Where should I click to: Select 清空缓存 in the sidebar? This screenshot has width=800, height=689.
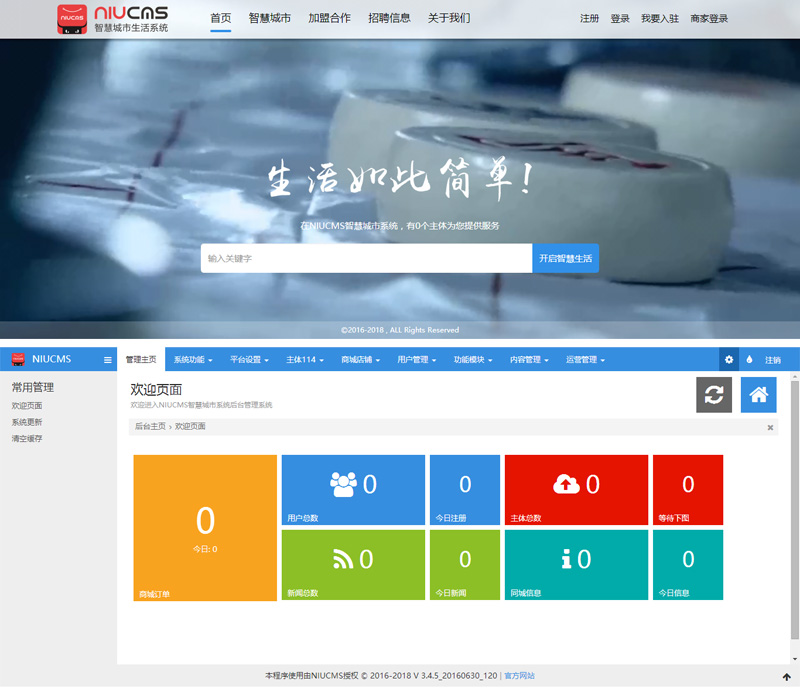click(x=27, y=438)
